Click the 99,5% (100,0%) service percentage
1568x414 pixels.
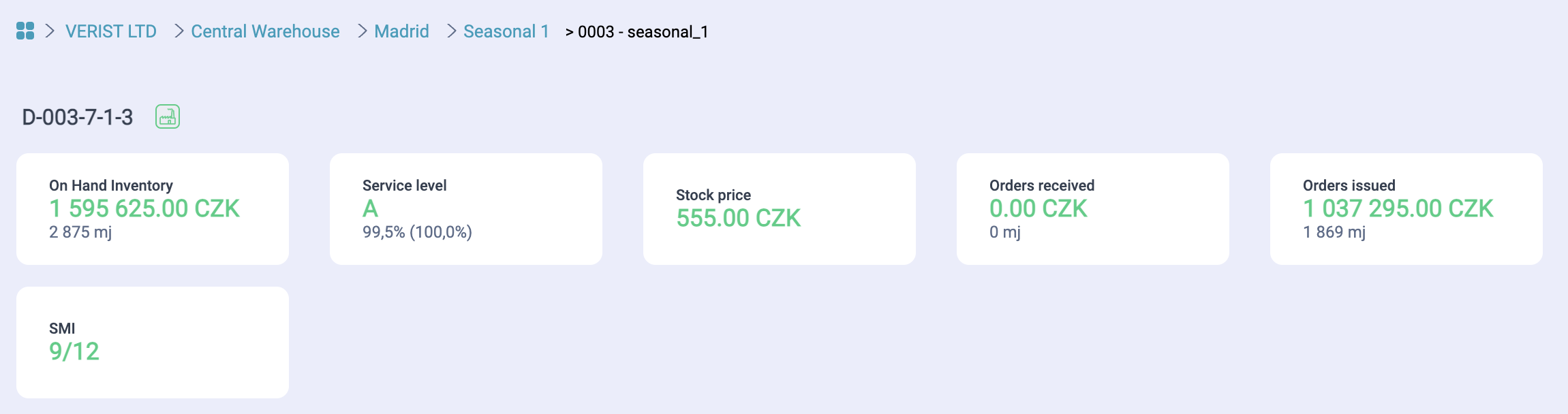tap(417, 232)
